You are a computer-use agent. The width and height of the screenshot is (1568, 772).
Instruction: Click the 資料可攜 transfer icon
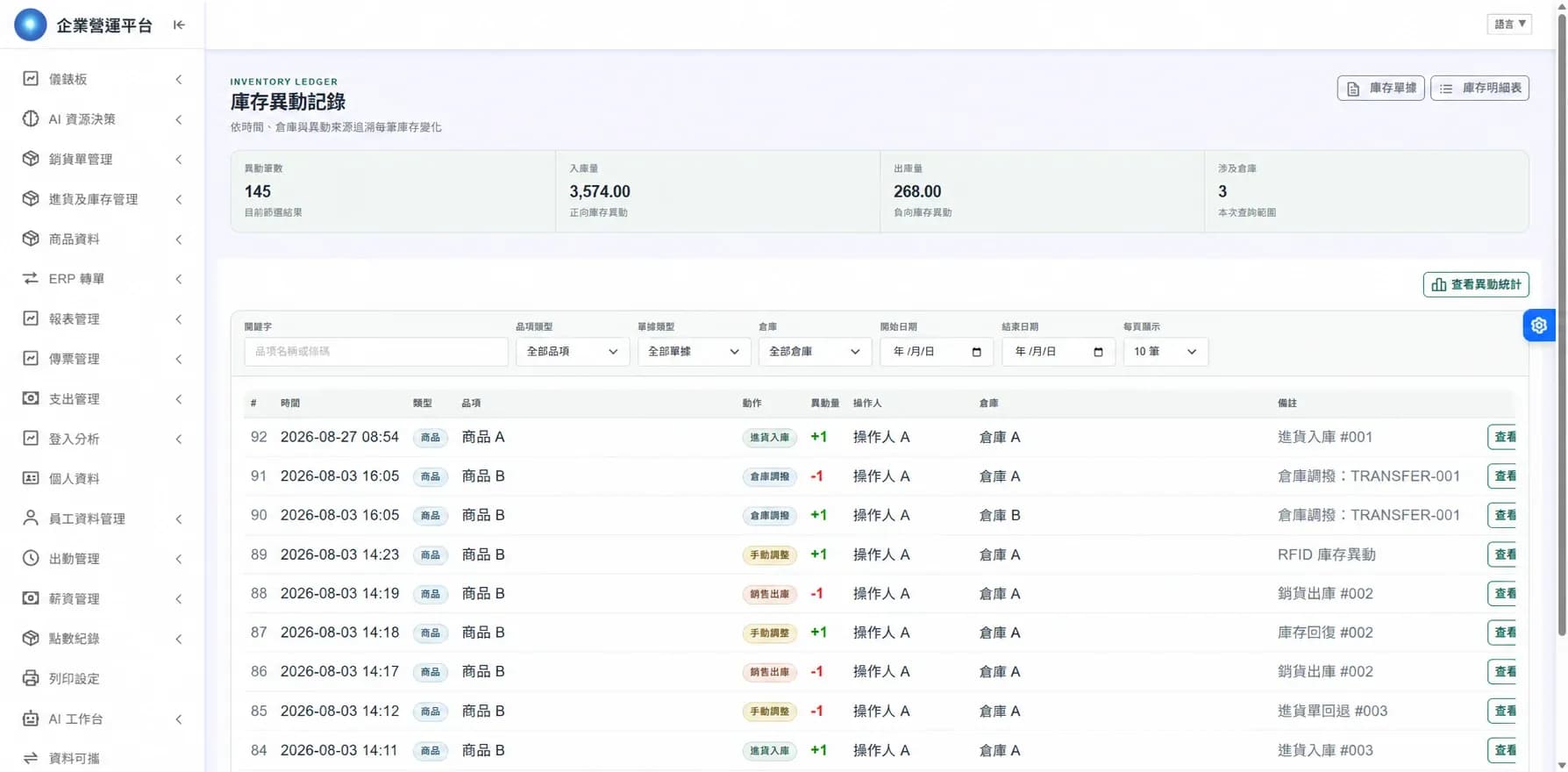coord(31,758)
